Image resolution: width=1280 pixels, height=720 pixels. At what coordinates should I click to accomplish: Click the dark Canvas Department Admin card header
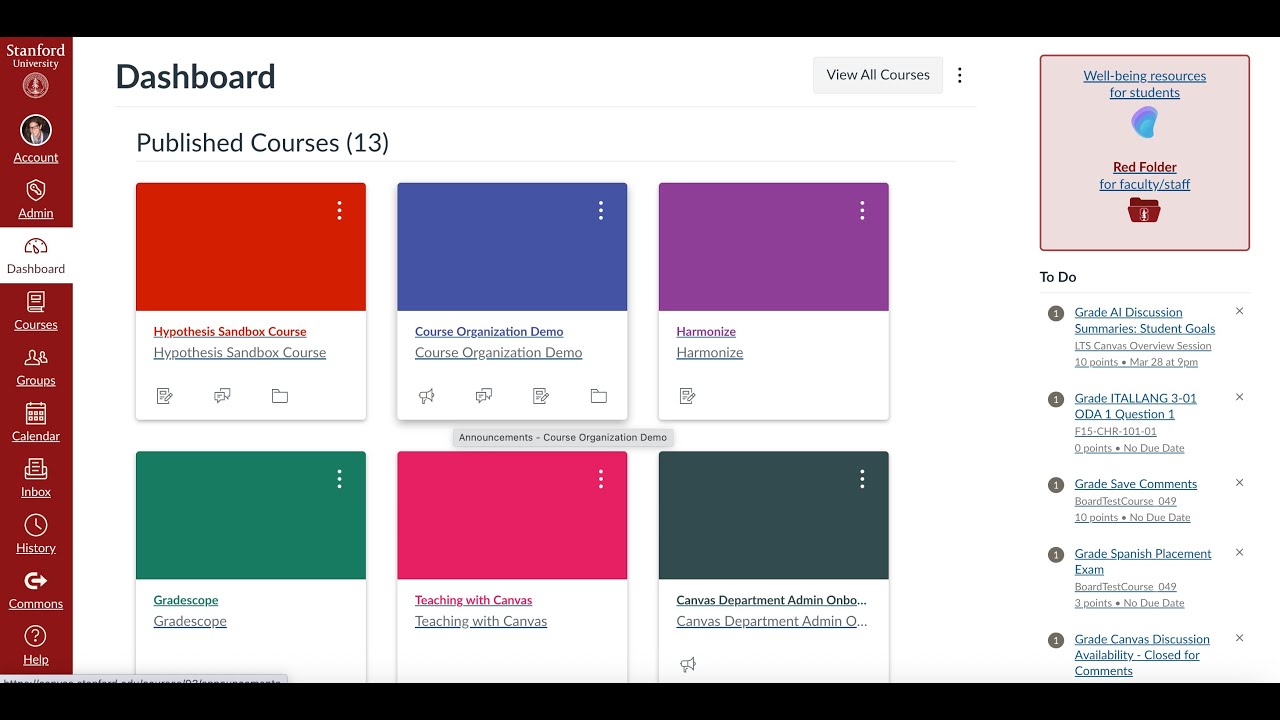(773, 516)
